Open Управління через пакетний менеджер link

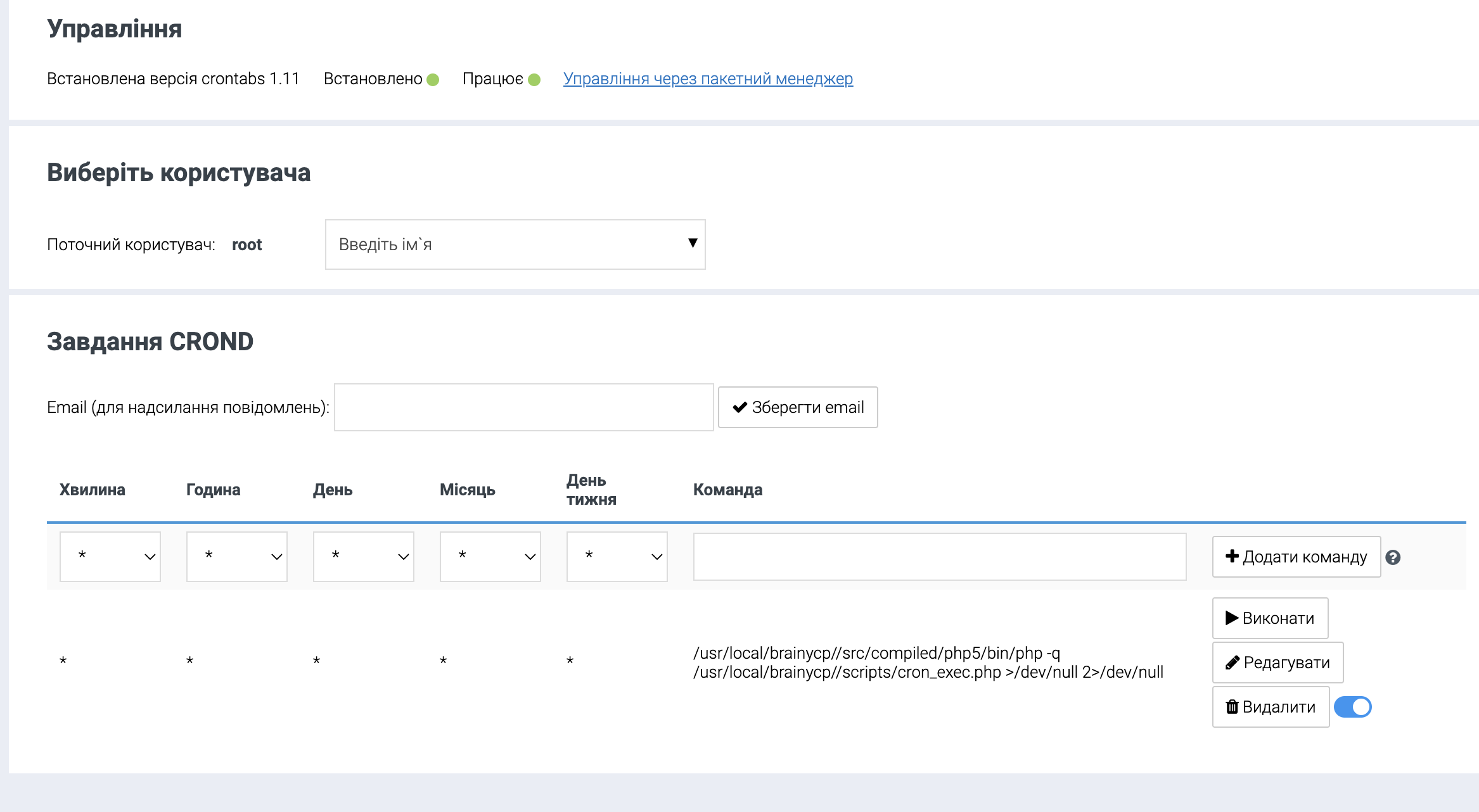(708, 79)
